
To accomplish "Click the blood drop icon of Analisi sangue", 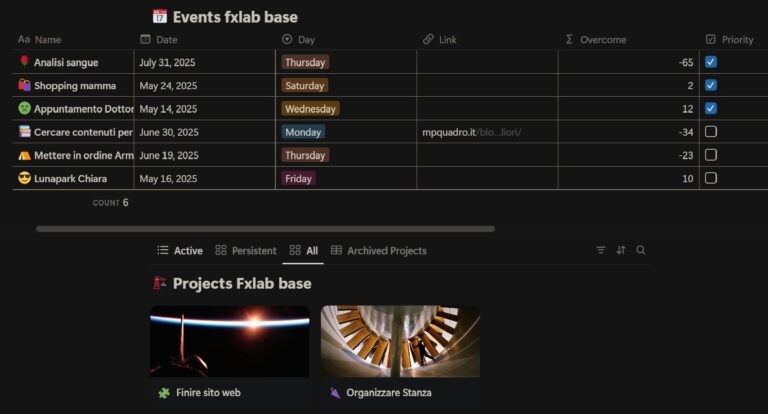I will click(24, 62).
